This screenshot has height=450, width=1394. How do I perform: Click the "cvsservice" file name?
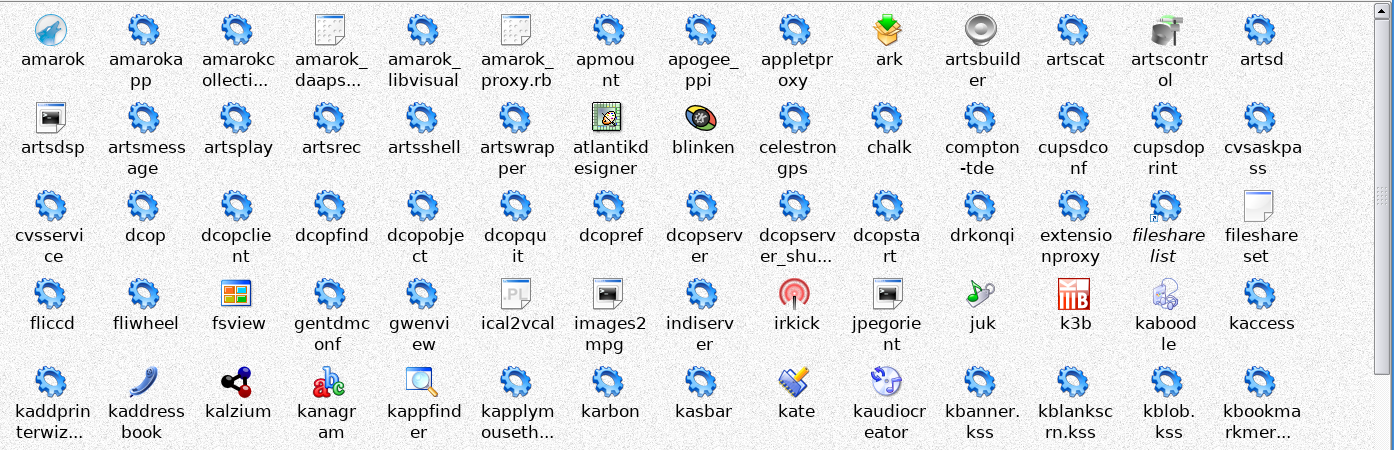(50, 246)
